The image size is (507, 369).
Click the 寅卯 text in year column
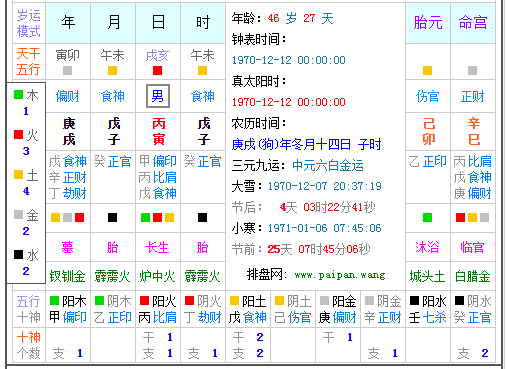68,55
